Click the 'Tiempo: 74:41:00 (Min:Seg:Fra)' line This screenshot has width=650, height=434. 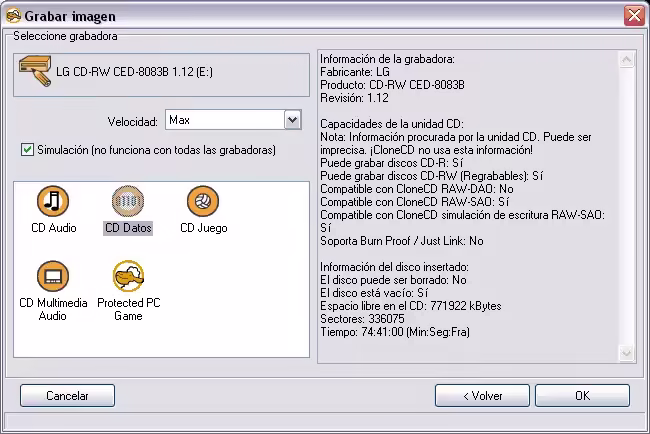[395, 332]
